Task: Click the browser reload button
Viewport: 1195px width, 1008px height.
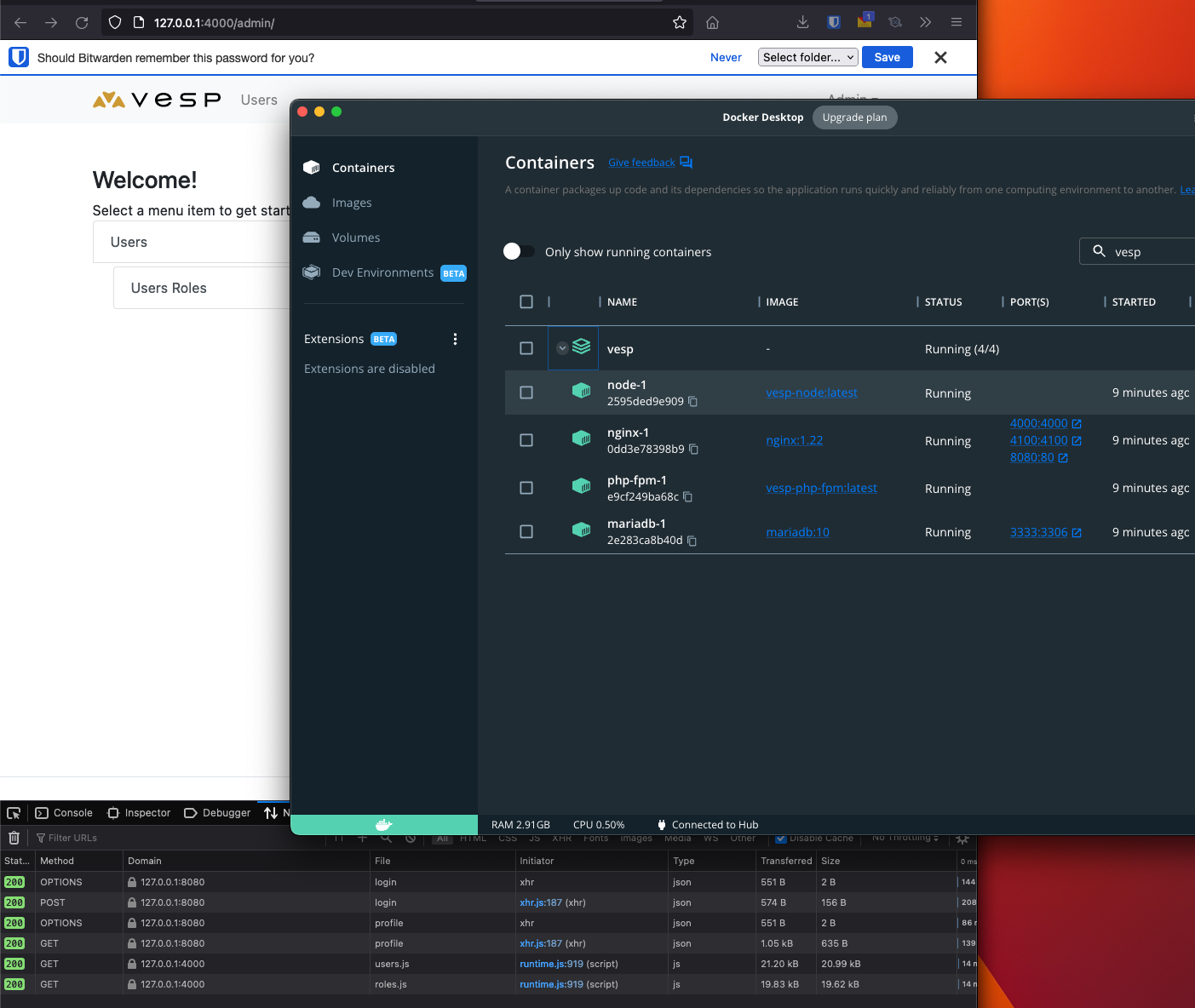Action: 82,23
